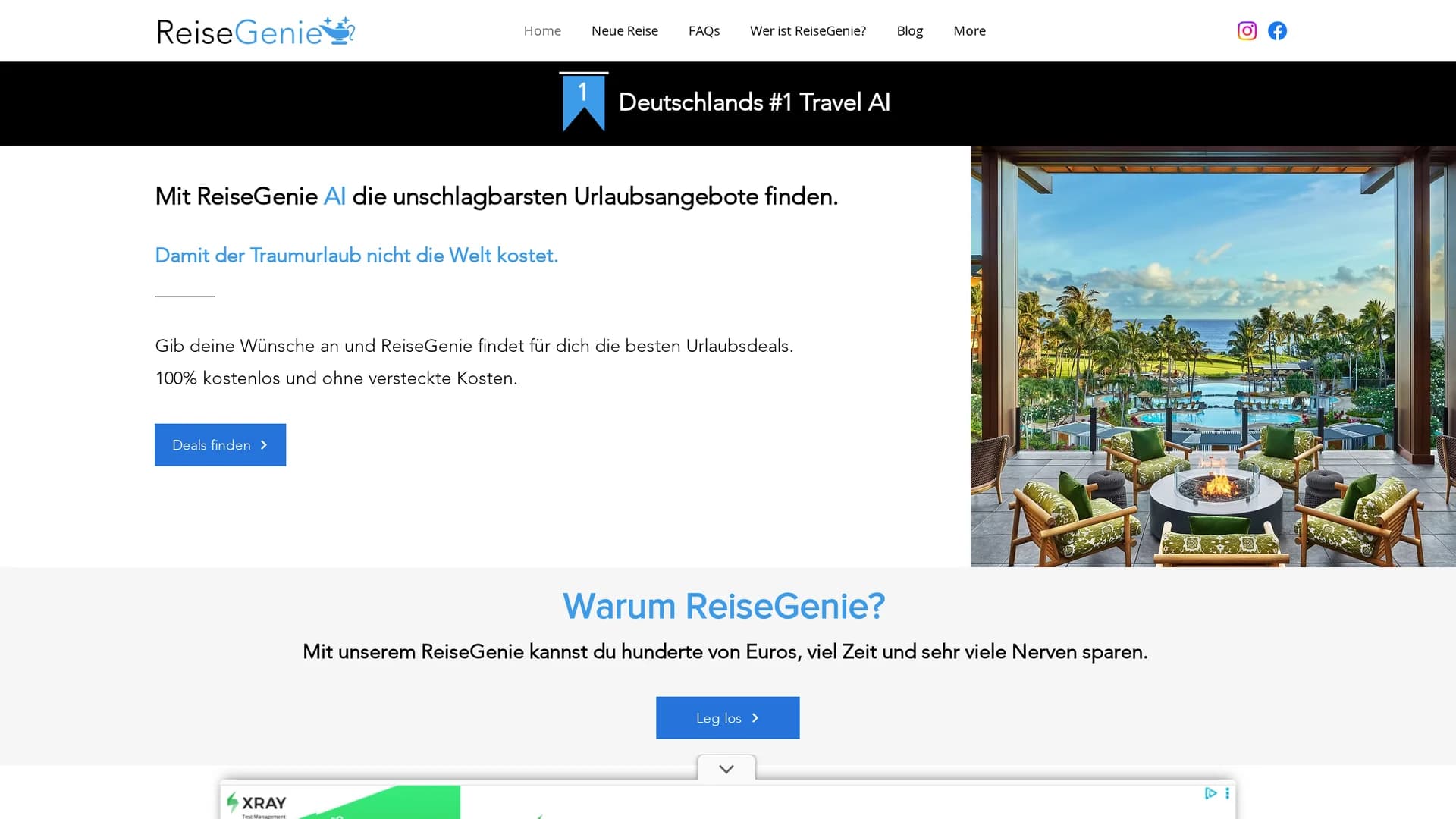Click the Warum ReiseGenie? heading

point(723,607)
